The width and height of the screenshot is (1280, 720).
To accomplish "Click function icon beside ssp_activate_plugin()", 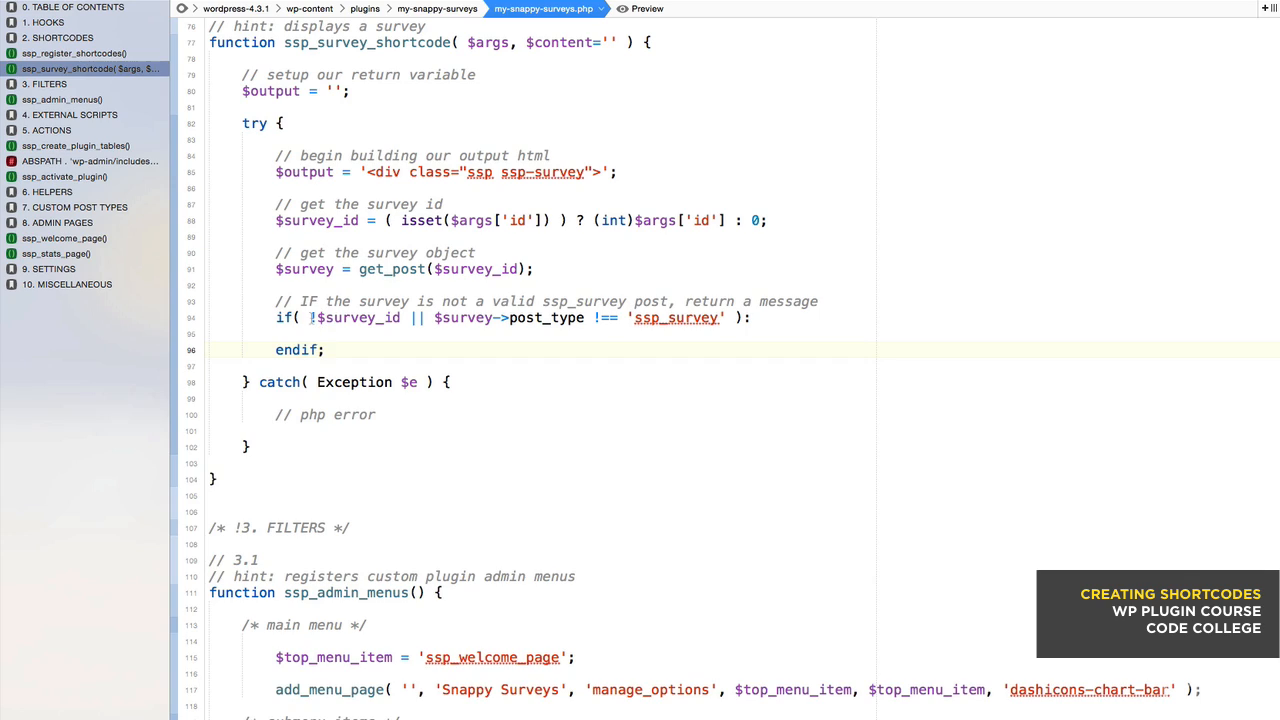I will (x=12, y=176).
